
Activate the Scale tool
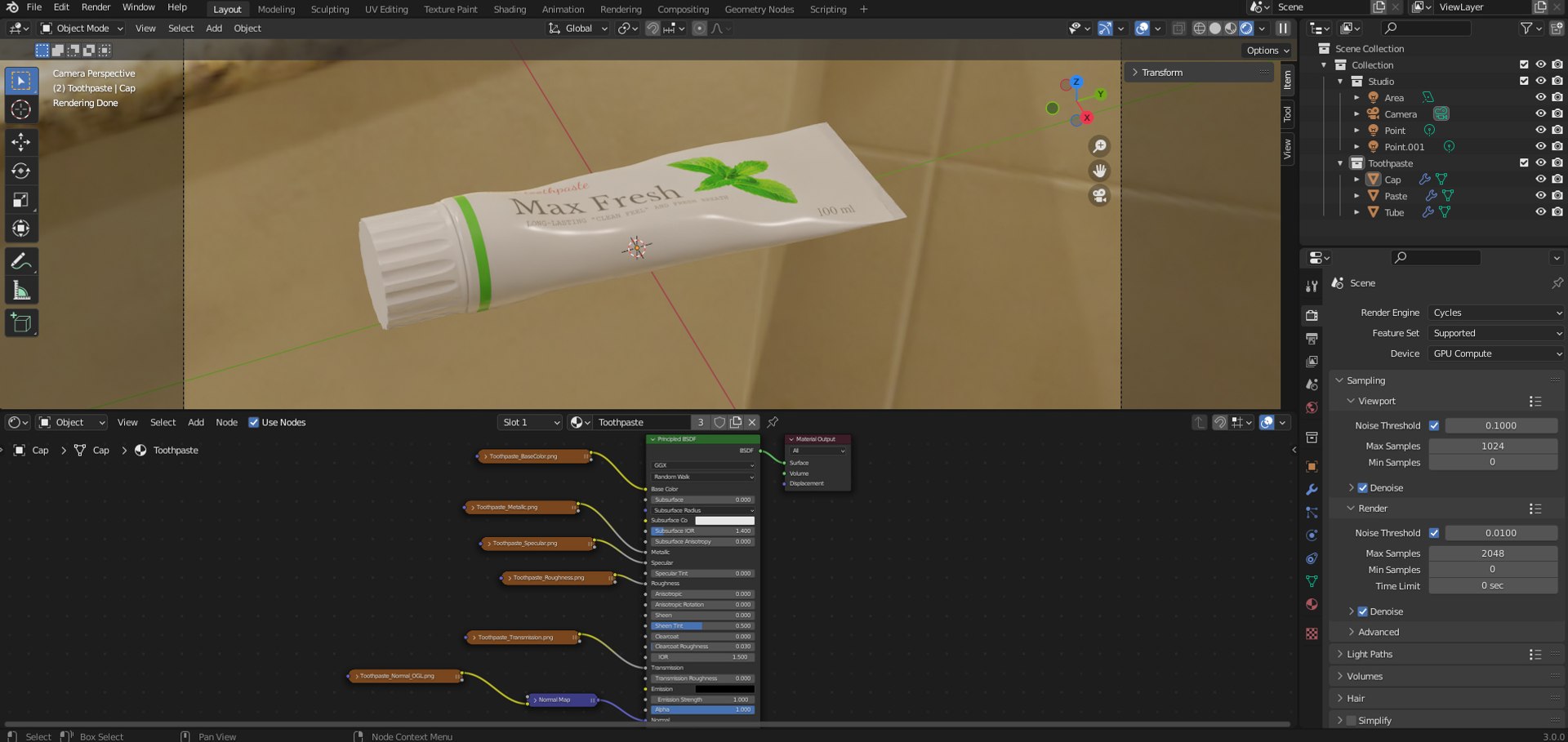[21, 200]
